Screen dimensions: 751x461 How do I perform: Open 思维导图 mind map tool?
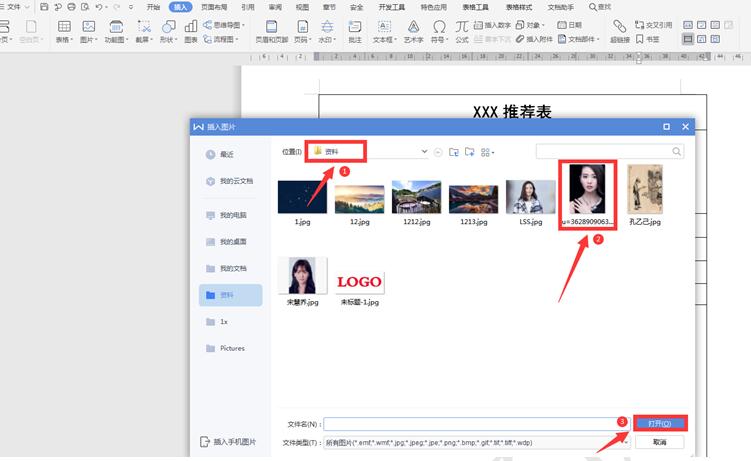[x=224, y=25]
